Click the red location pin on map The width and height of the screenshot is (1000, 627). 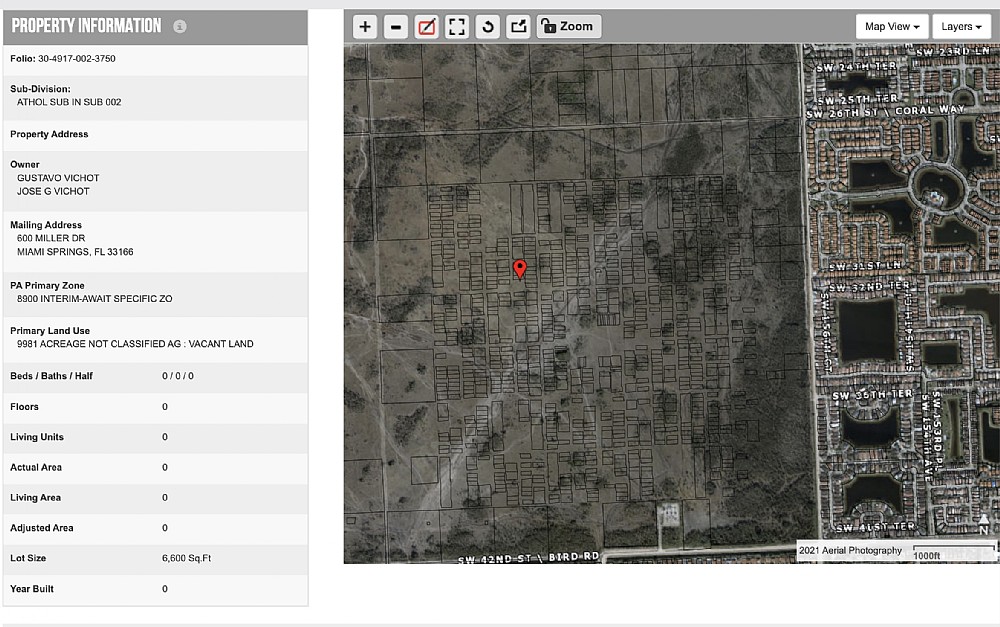tap(519, 268)
